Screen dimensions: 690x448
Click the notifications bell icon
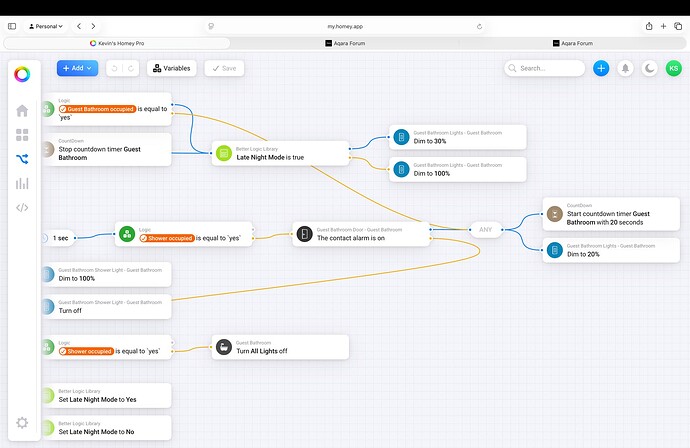tap(626, 68)
